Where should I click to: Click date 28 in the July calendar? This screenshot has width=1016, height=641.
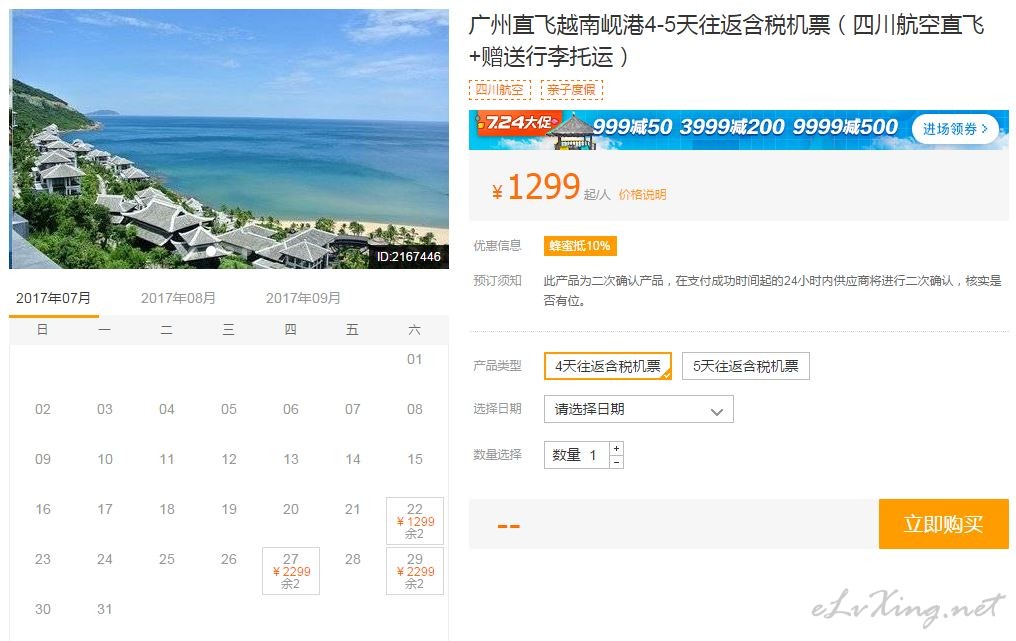point(352,559)
